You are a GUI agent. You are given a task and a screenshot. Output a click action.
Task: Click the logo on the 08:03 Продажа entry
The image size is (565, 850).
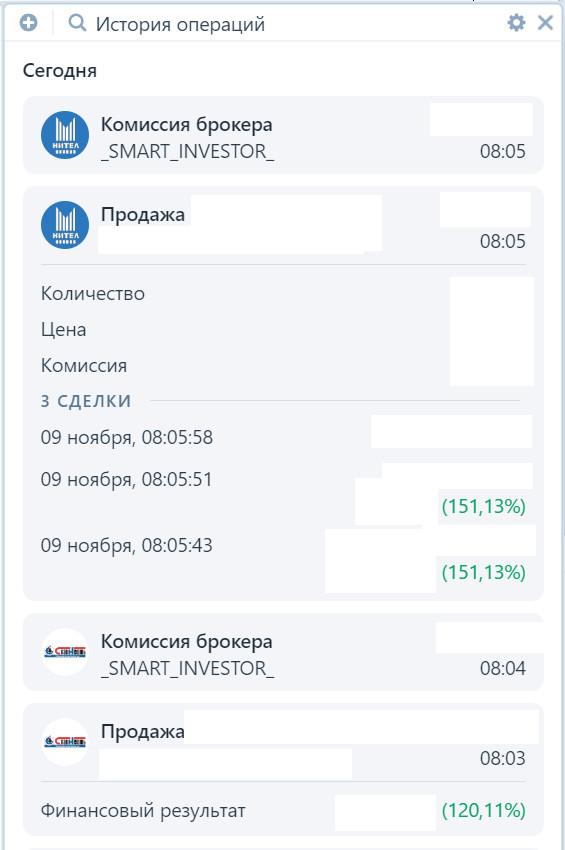[x=65, y=742]
